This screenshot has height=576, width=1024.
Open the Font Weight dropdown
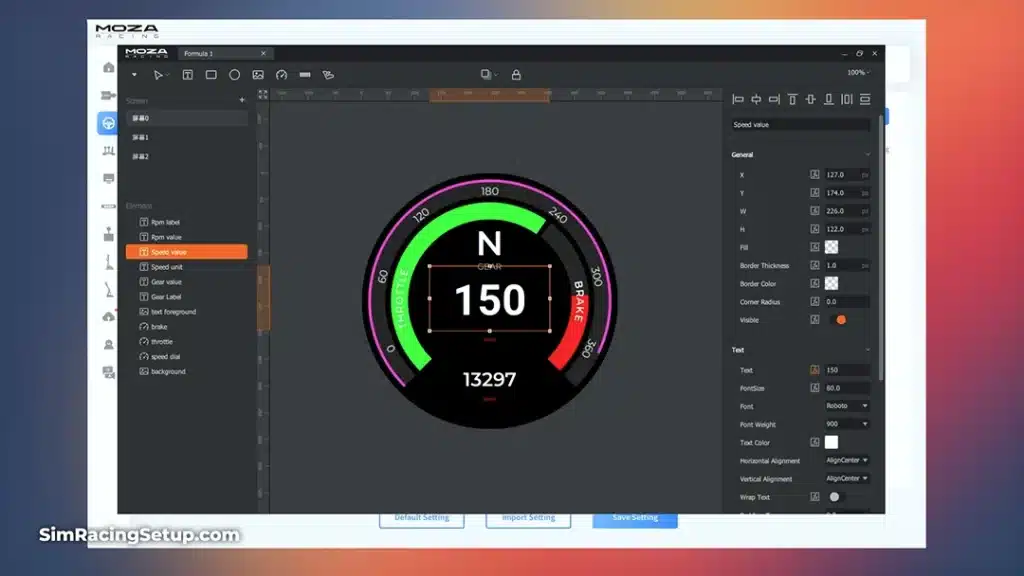click(847, 424)
